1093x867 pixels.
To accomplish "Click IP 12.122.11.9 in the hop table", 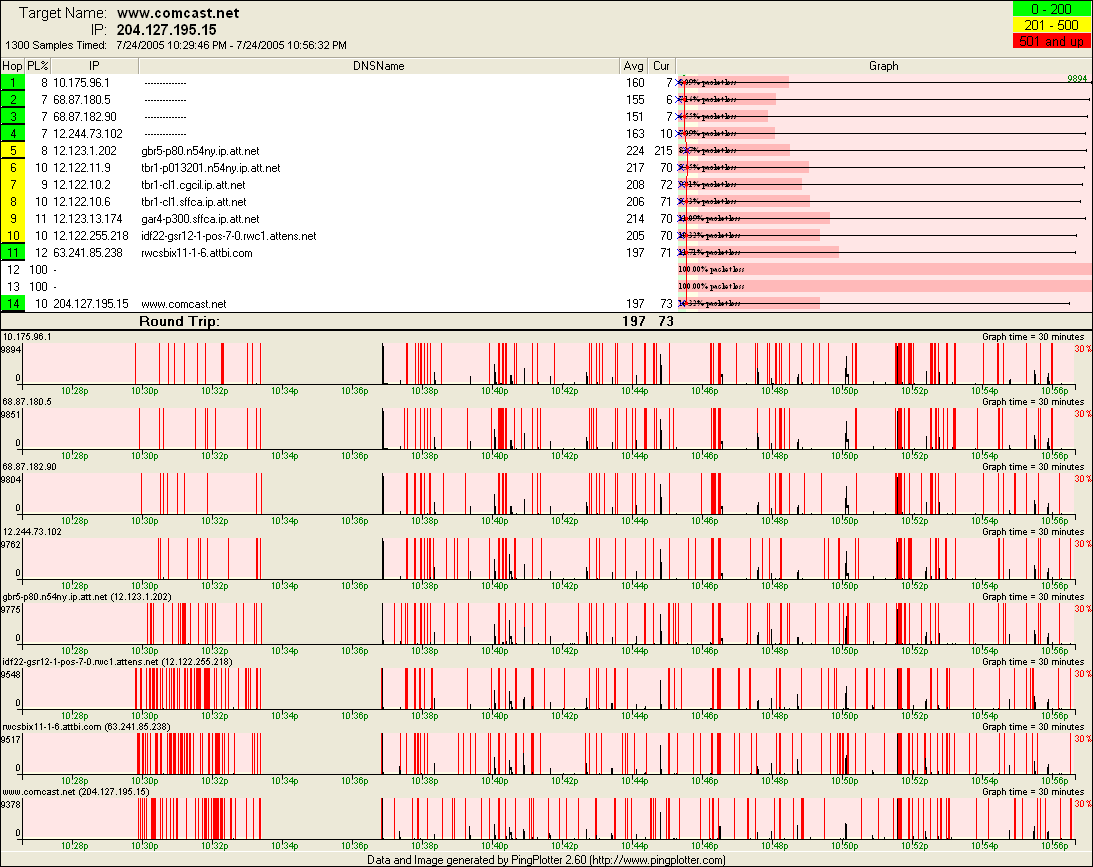I will (x=82, y=168).
